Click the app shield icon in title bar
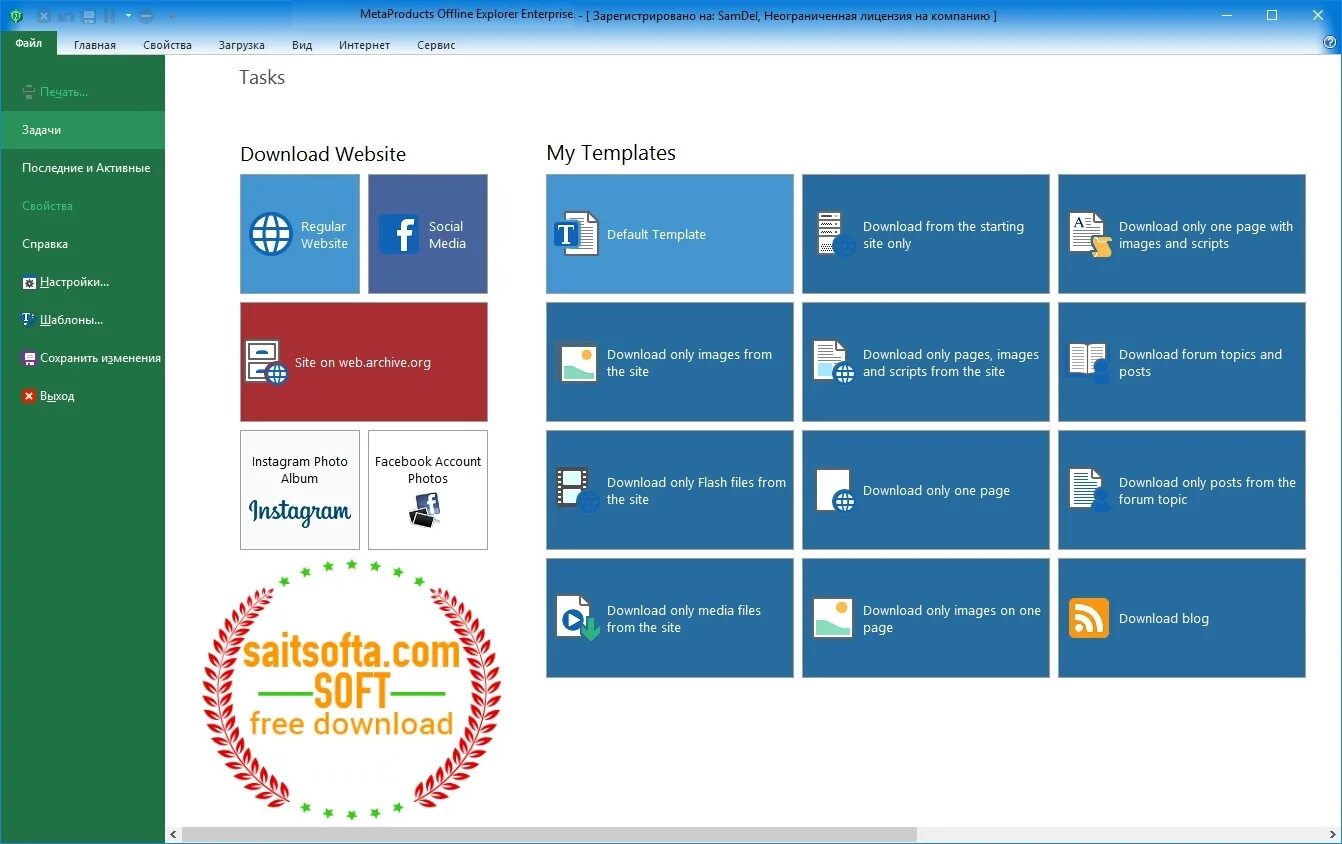The height and width of the screenshot is (844, 1342). (16, 16)
